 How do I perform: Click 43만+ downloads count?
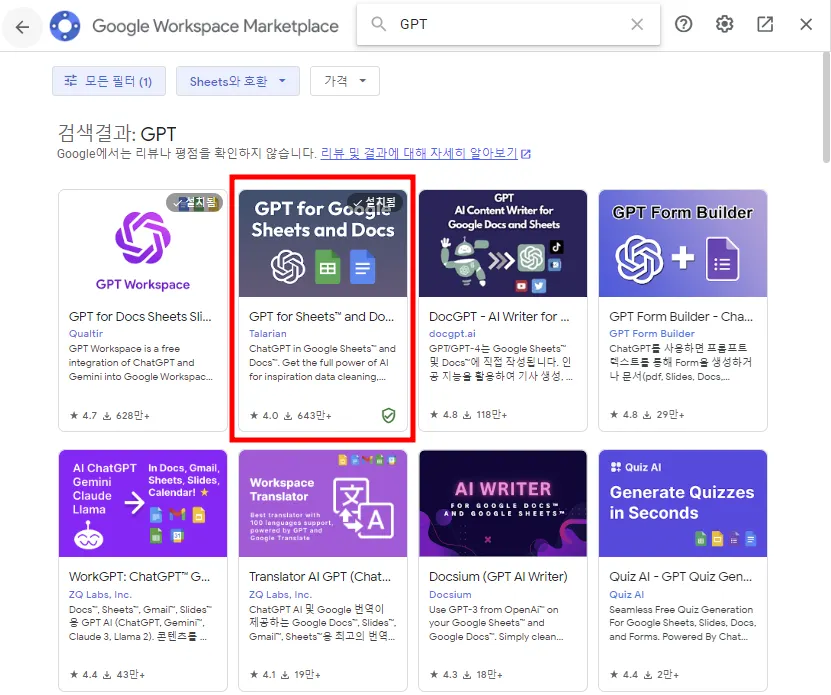(124, 675)
